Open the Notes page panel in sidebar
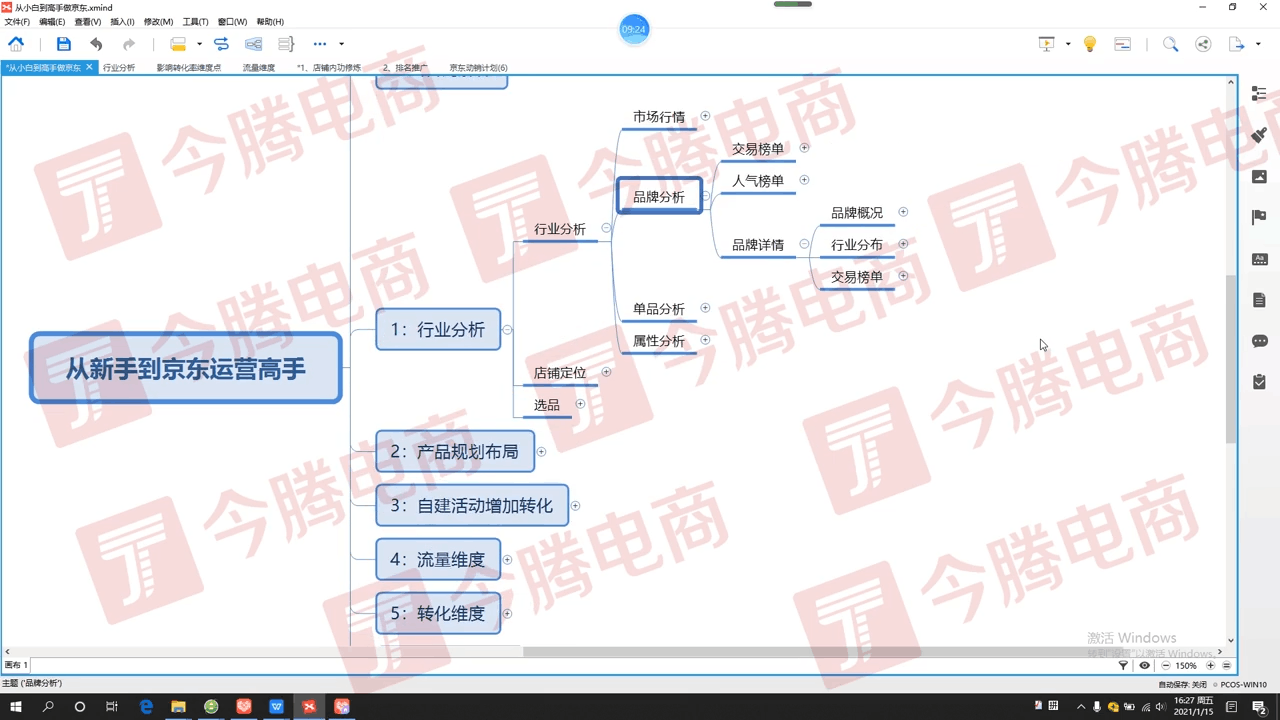1280x720 pixels. 1259,300
